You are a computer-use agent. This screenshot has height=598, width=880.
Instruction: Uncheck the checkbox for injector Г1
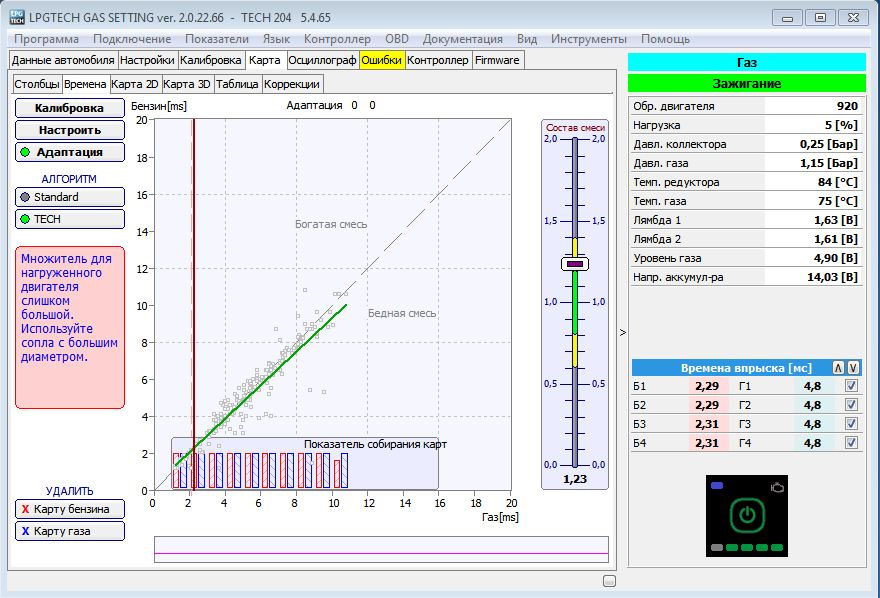[x=851, y=385]
